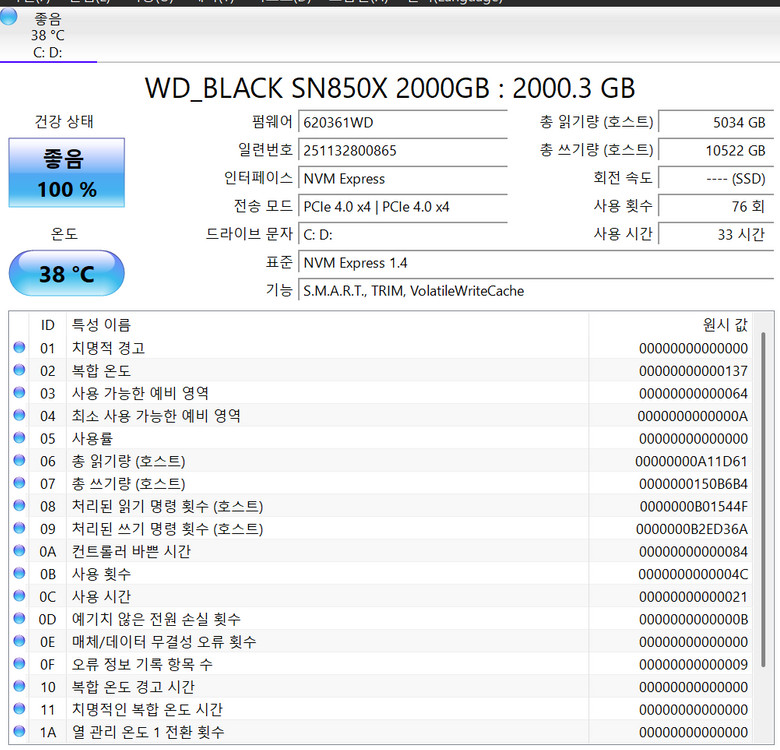The image size is (780, 750).
Task: Click the status orb beside 컨트롤러 바쁜 시간
Action: [19, 551]
